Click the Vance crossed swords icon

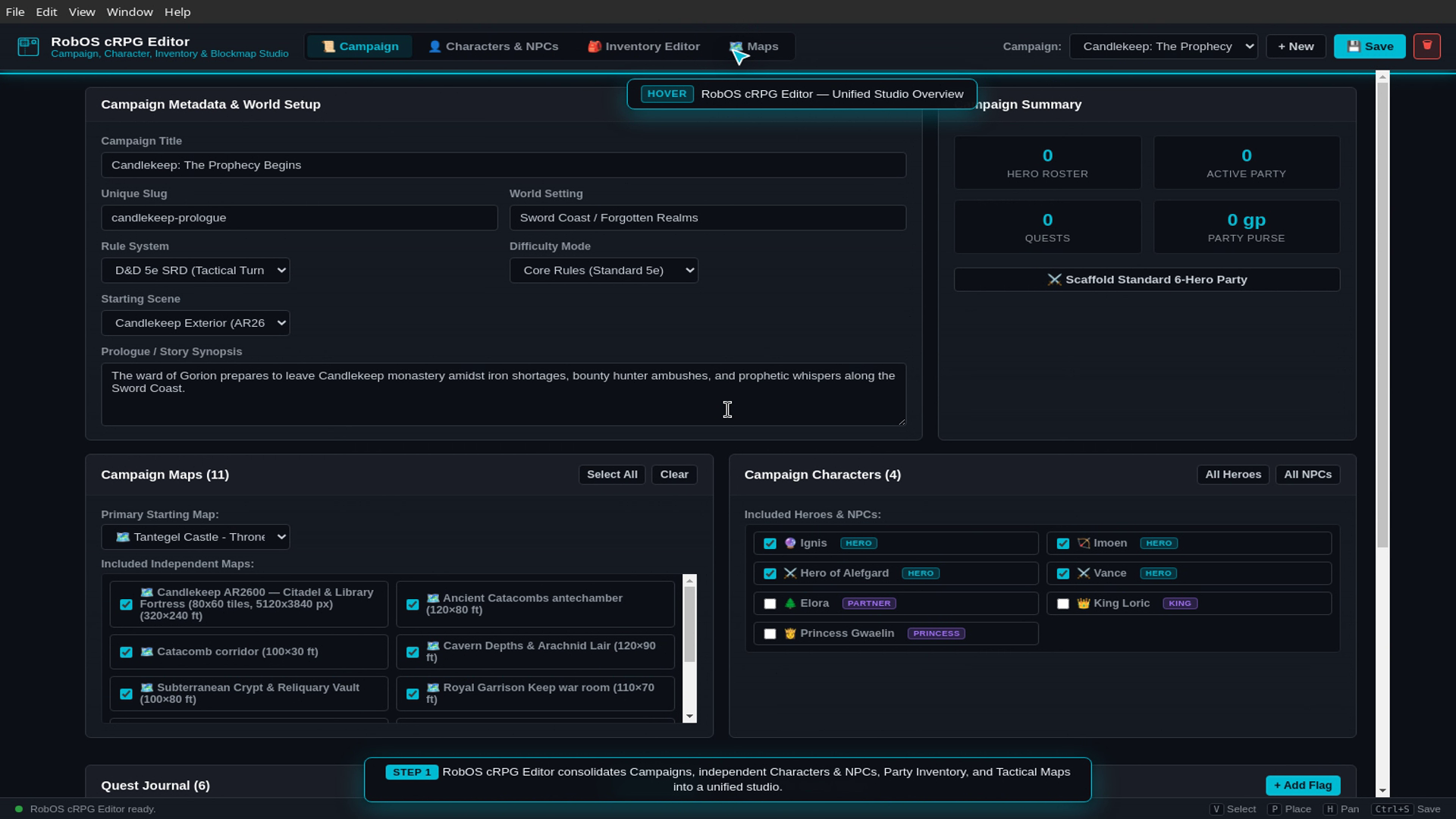tap(1084, 573)
